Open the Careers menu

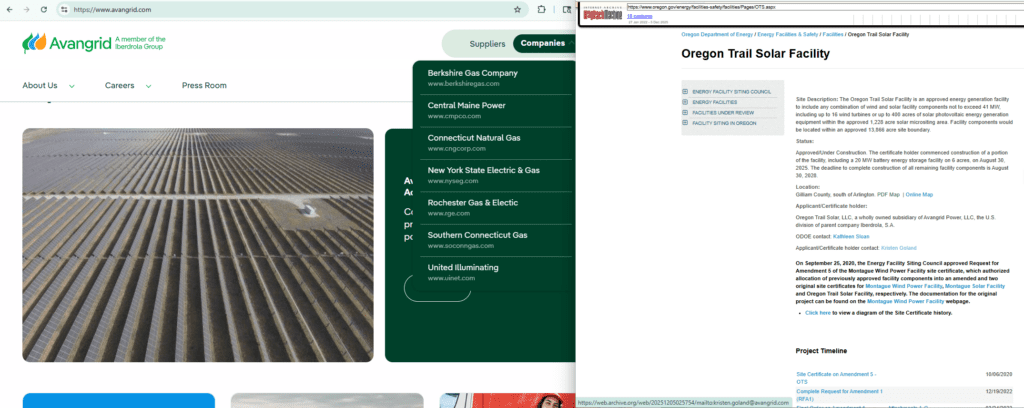[120, 86]
